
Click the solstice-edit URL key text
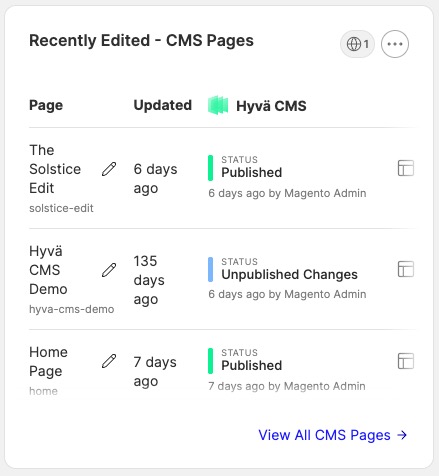point(61,208)
